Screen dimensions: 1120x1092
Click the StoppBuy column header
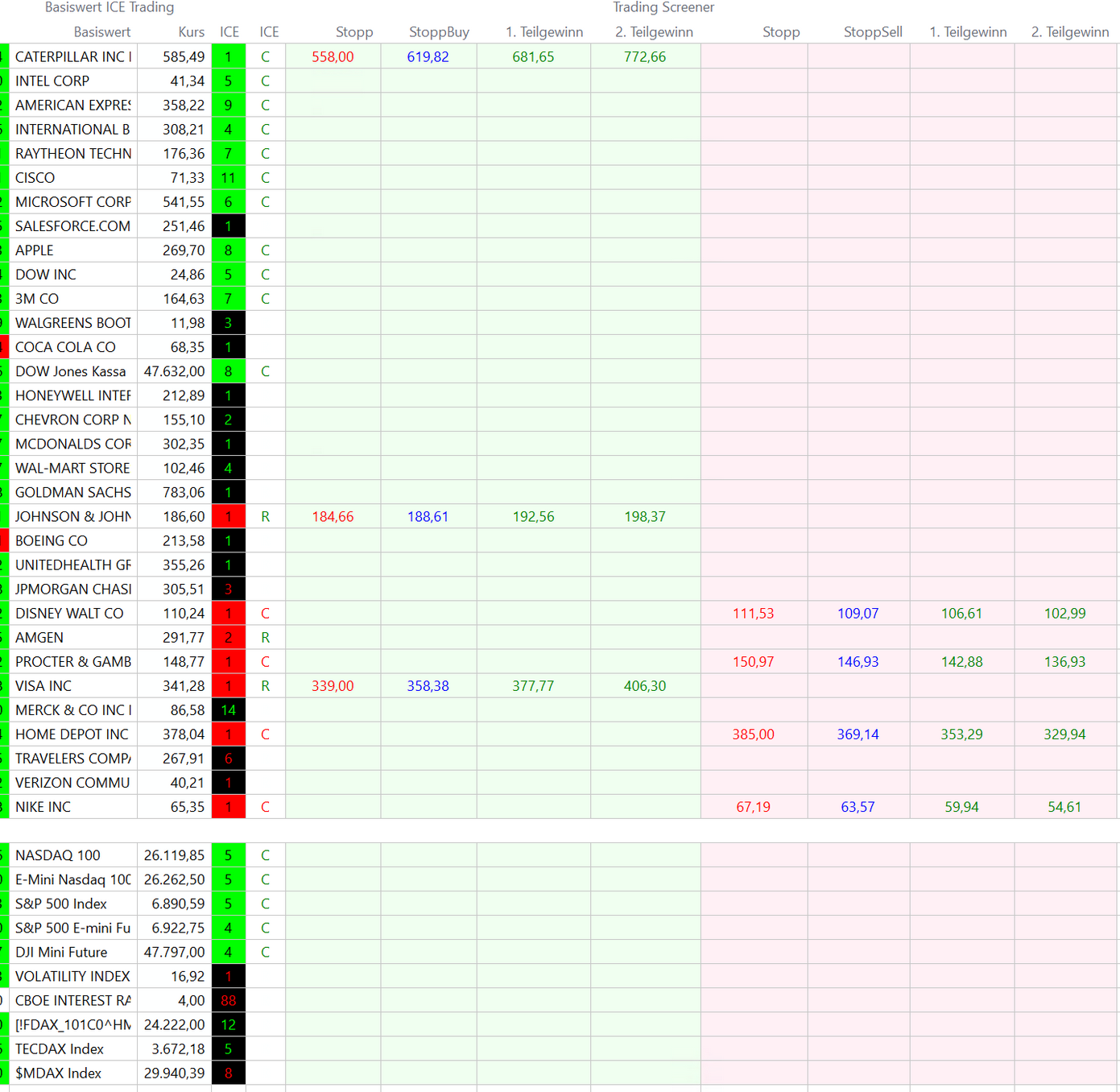coord(439,32)
